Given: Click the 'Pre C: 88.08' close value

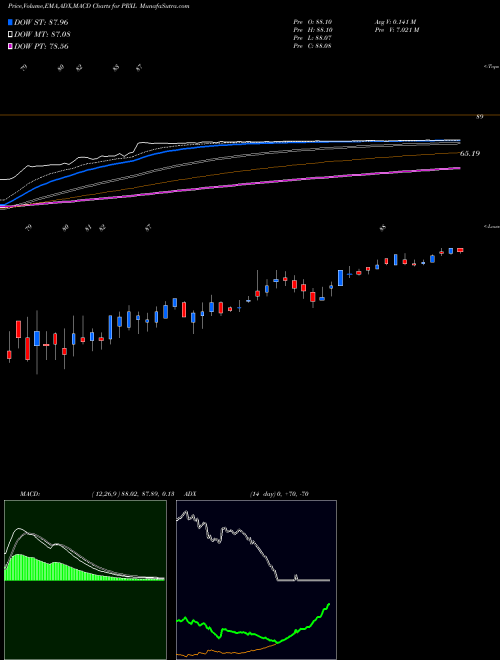Looking at the screenshot, I should (312, 46).
